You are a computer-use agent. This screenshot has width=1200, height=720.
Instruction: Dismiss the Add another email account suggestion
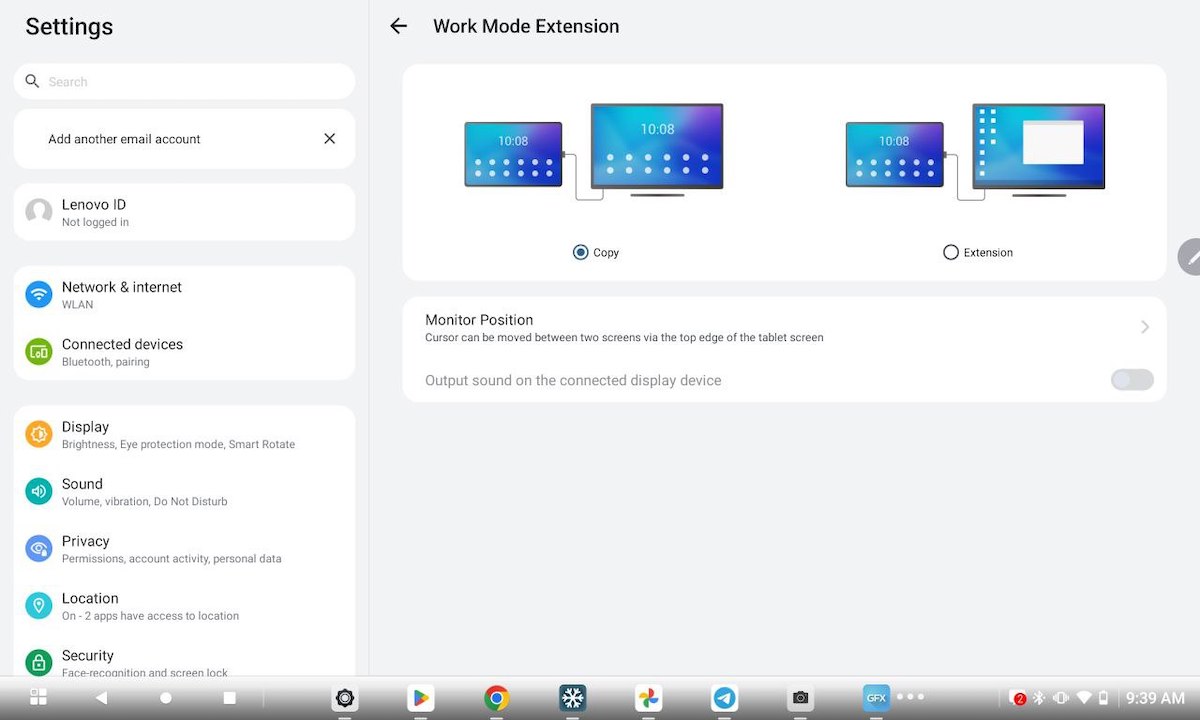click(x=329, y=139)
